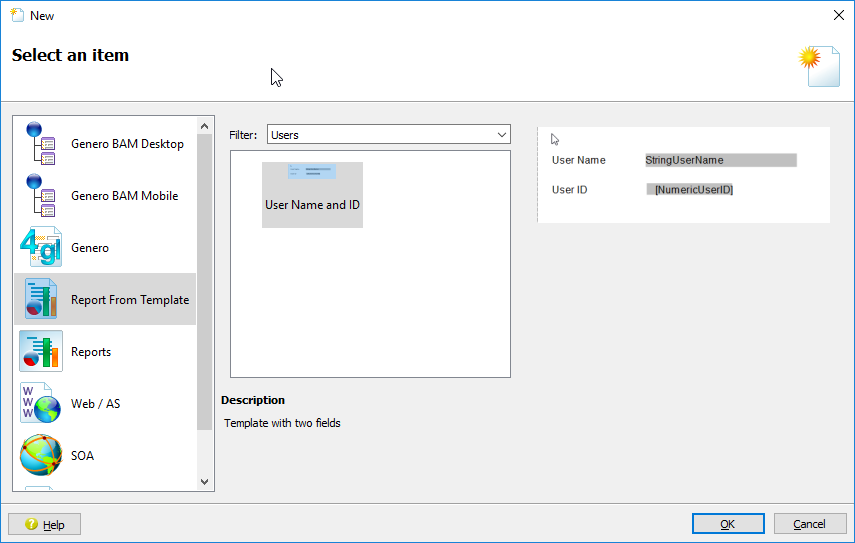Click the StringUserName preview field
This screenshot has height=543, width=855.
720,160
